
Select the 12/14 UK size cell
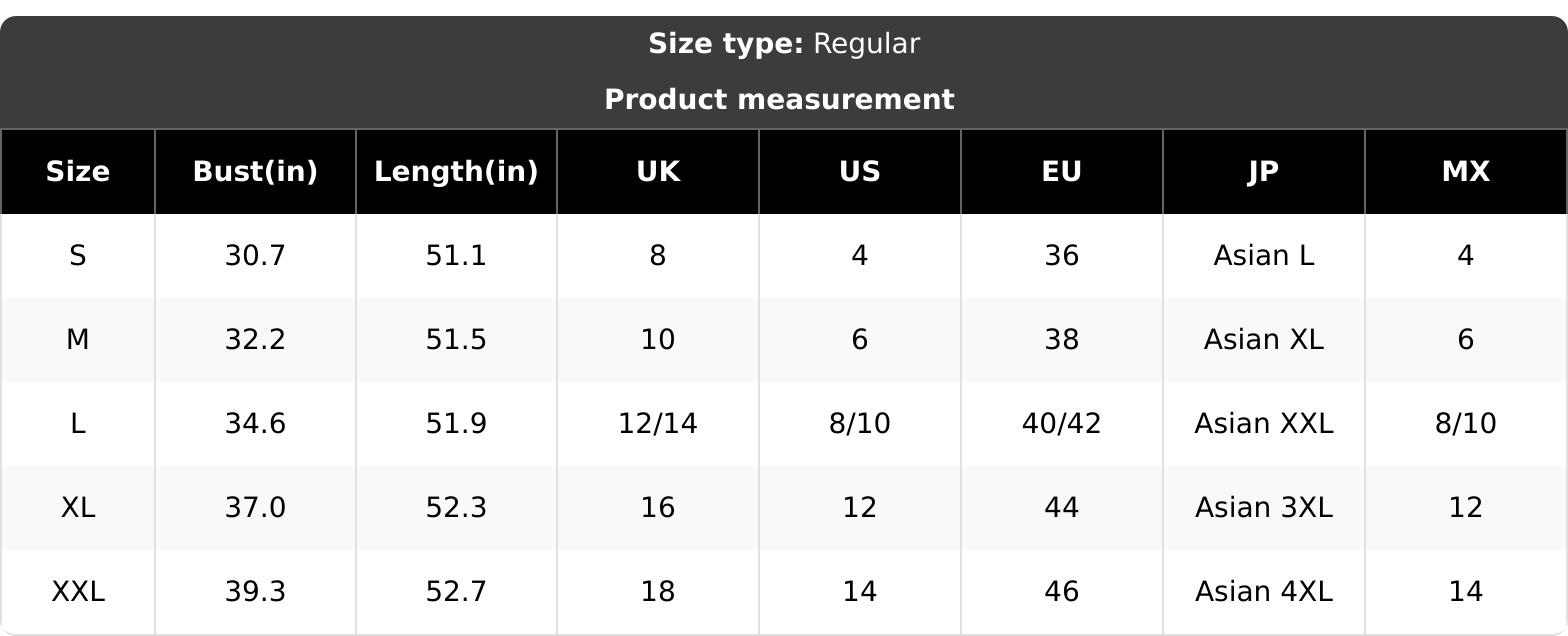(x=658, y=424)
